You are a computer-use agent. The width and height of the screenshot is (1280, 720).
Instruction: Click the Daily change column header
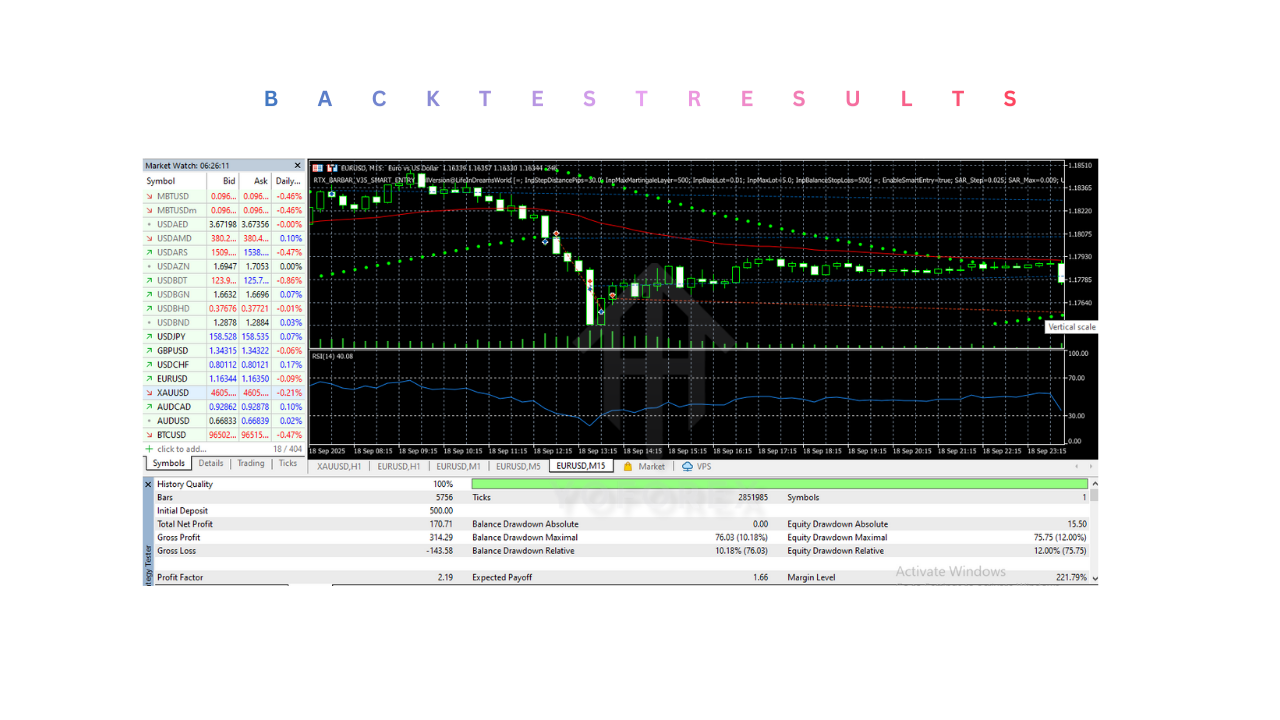[x=288, y=181]
